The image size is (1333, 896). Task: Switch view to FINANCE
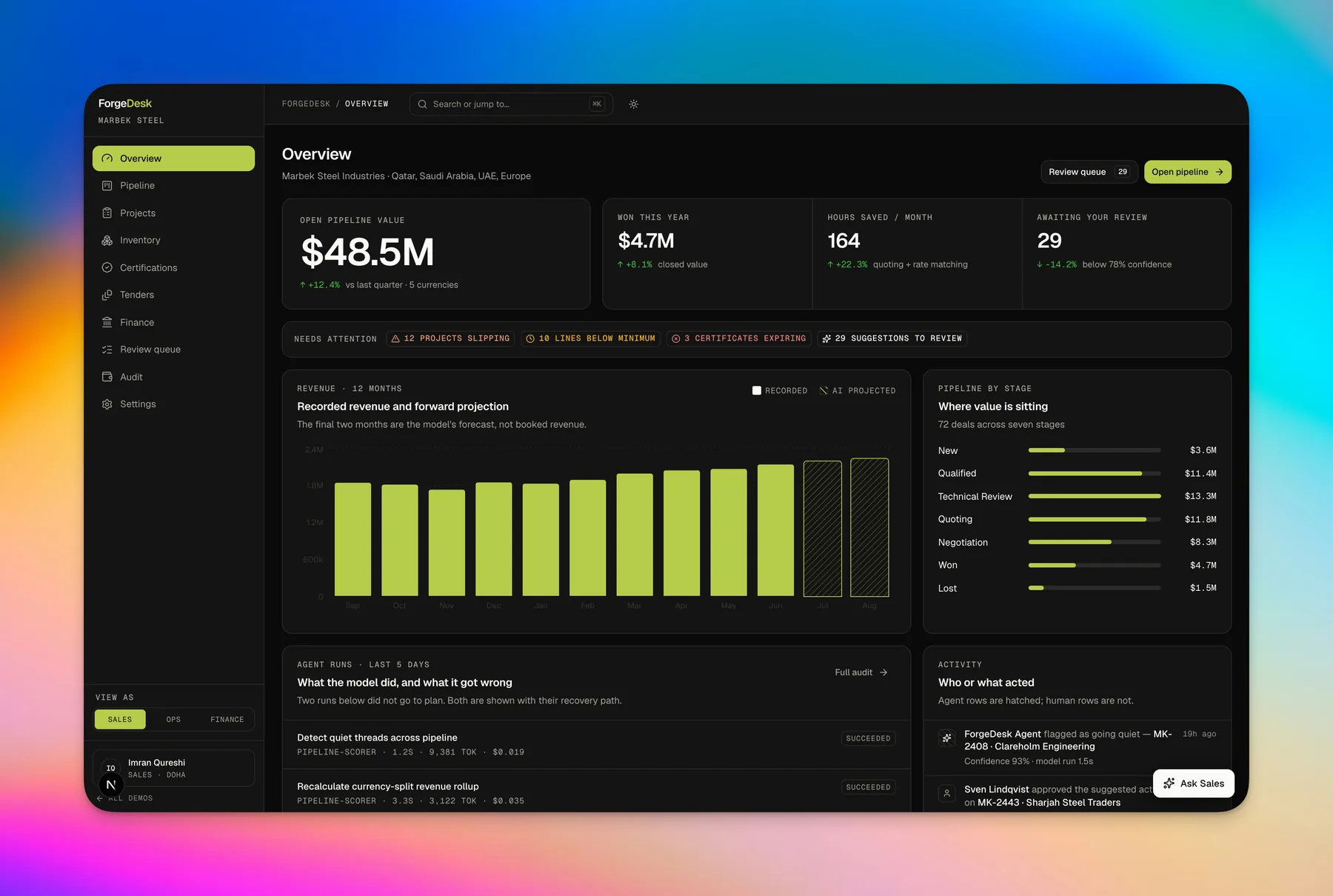pyautogui.click(x=227, y=720)
